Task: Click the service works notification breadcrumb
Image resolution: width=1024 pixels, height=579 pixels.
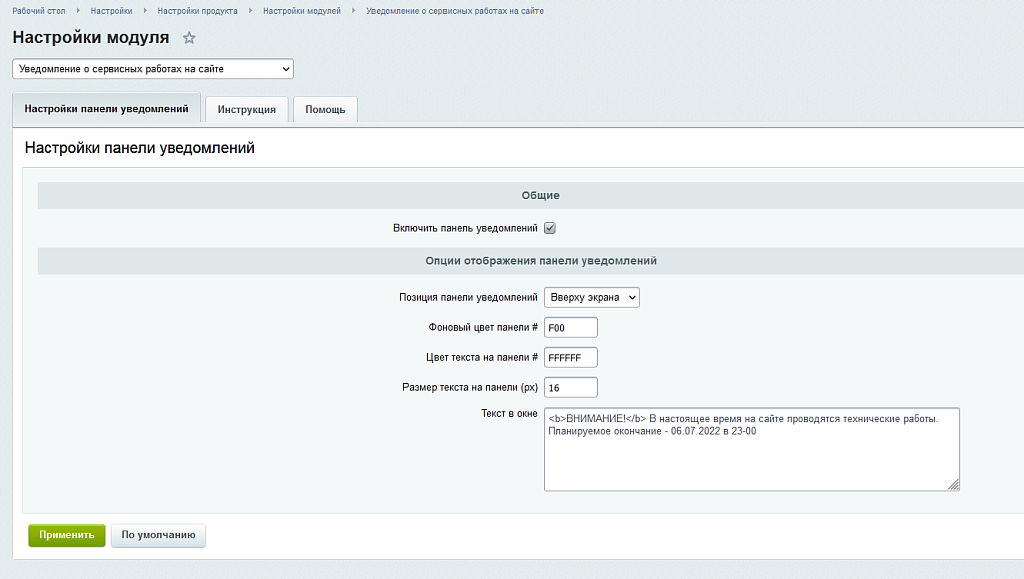Action: 455,10
